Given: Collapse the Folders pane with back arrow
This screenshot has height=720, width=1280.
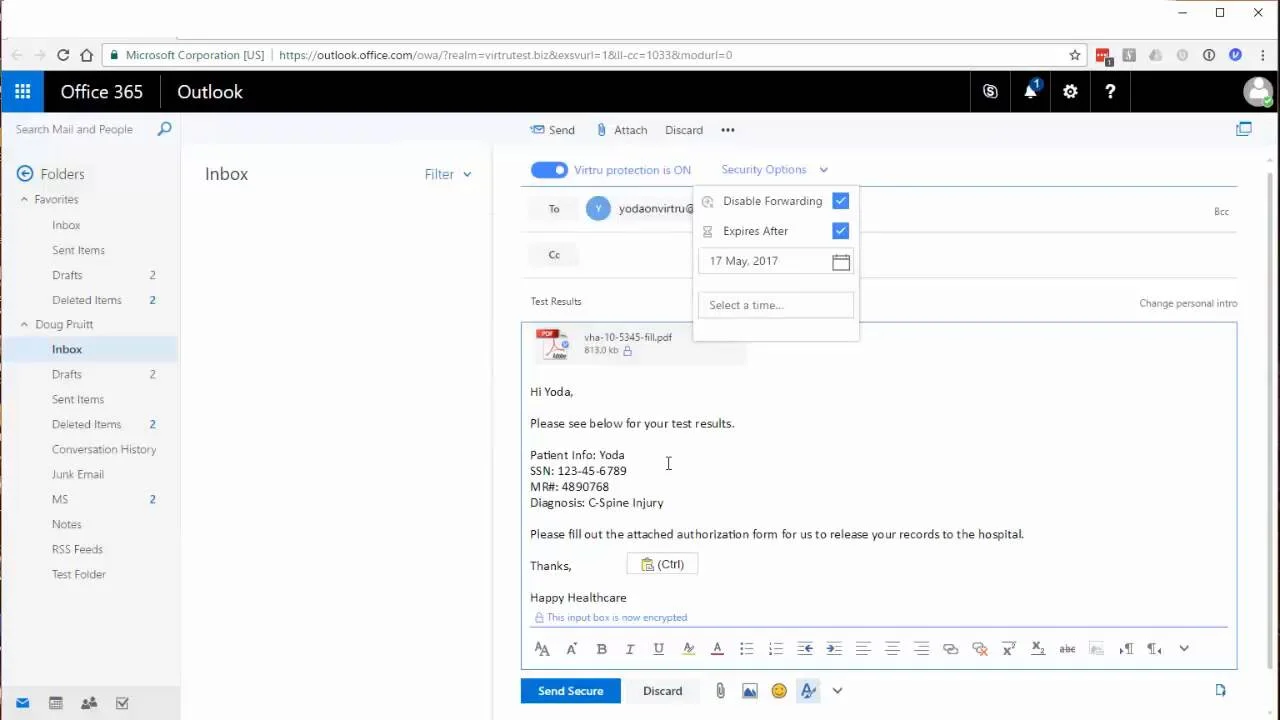Looking at the screenshot, I should 25,174.
